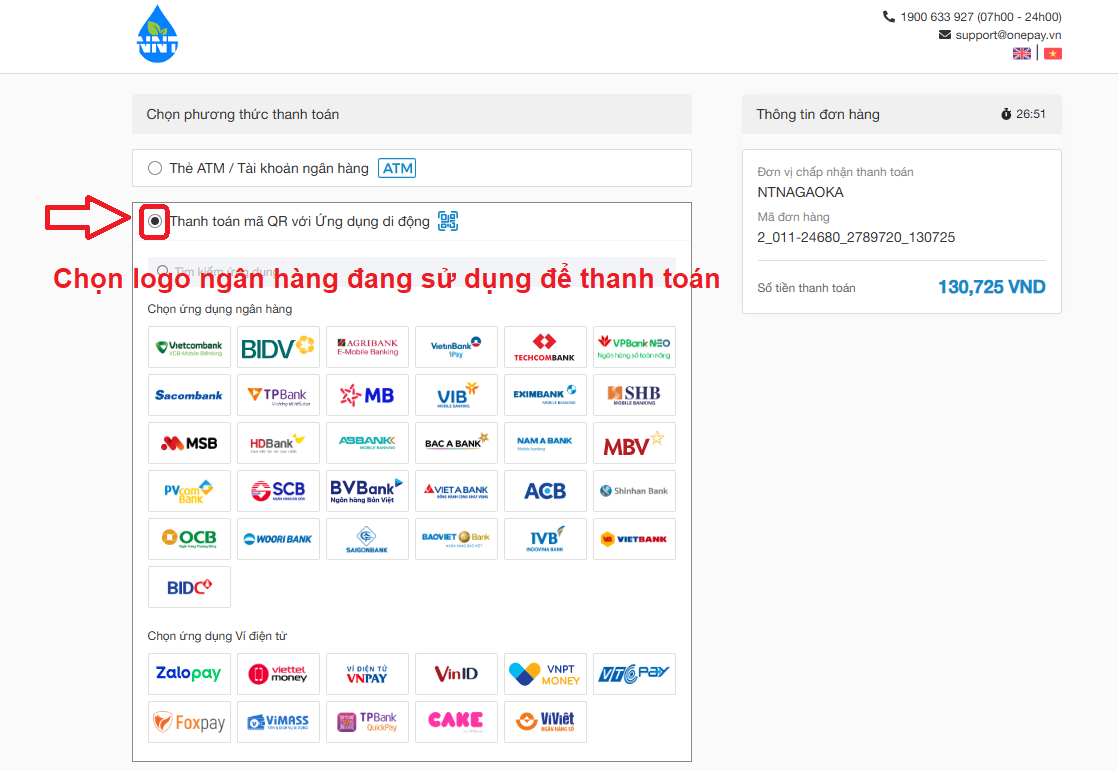The width and height of the screenshot is (1118, 771).
Task: Switch language to English via UK flag
Action: [1022, 53]
